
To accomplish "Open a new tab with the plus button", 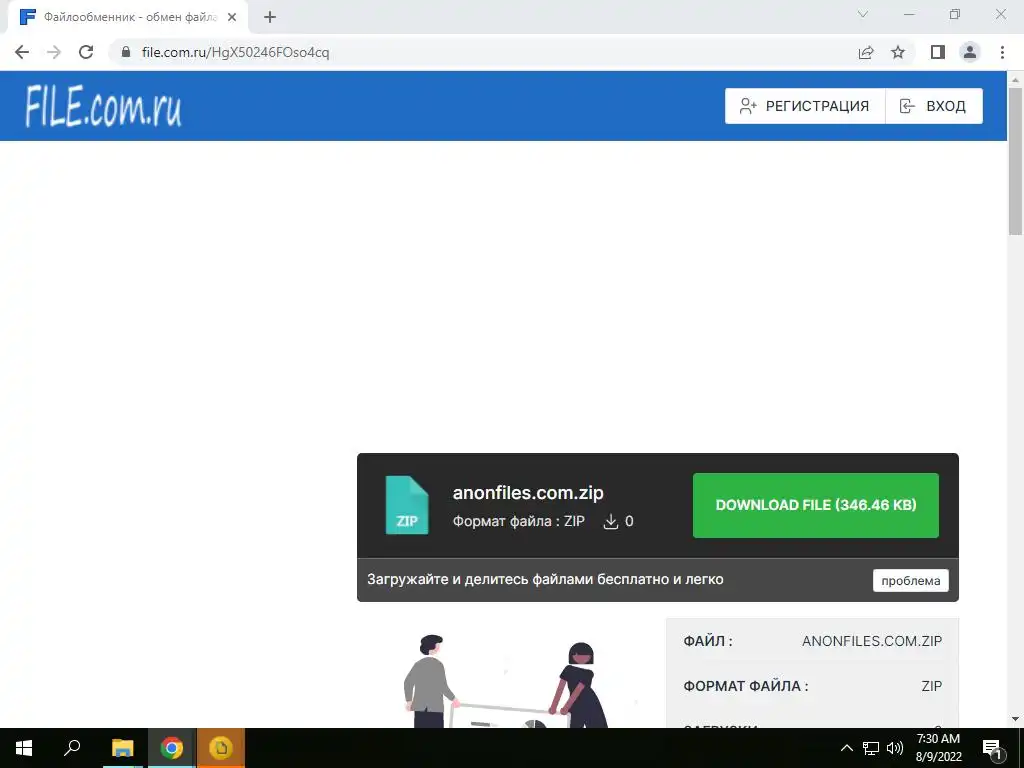I will pyautogui.click(x=270, y=17).
